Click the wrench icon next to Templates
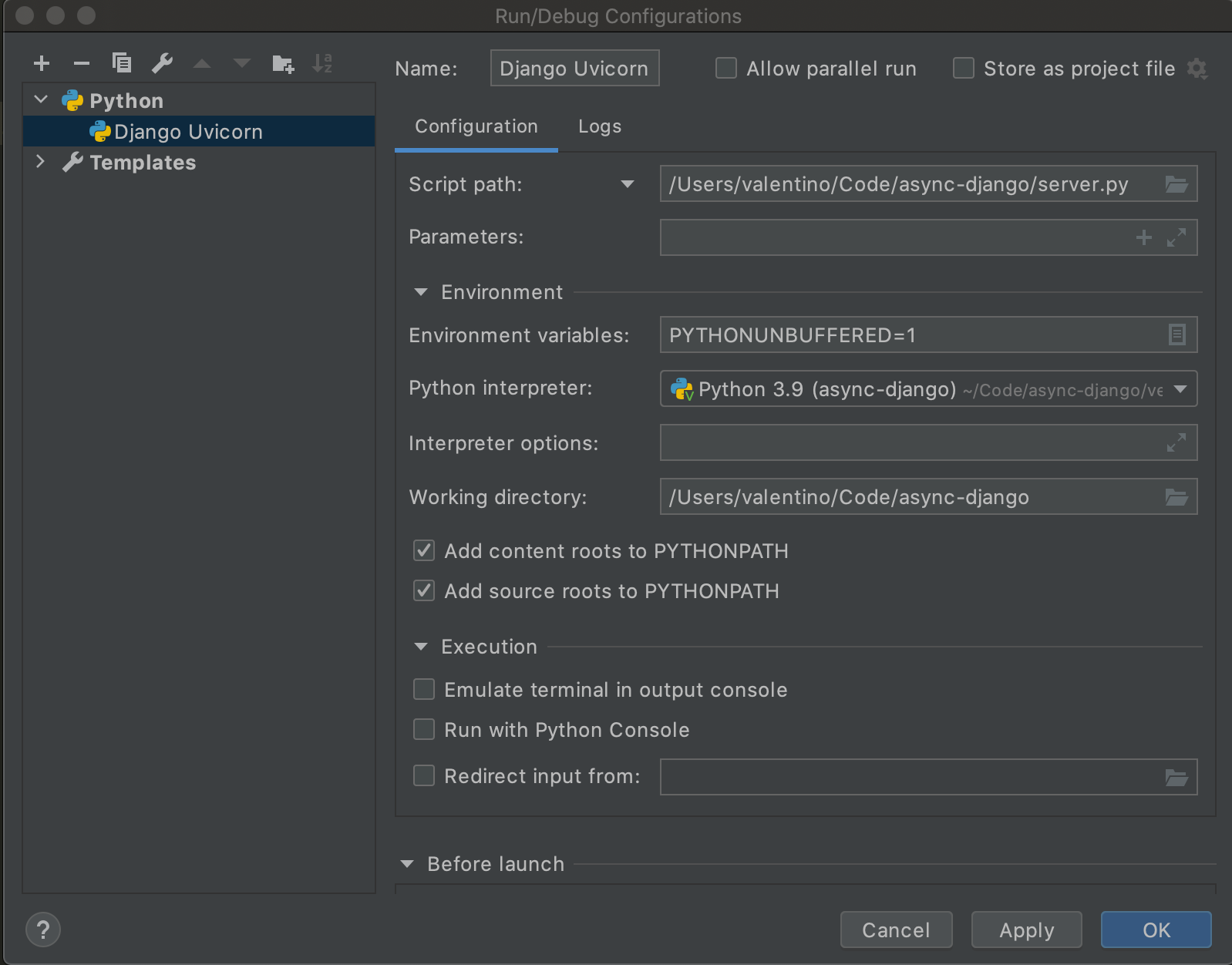Viewport: 1232px width, 965px height. [72, 163]
